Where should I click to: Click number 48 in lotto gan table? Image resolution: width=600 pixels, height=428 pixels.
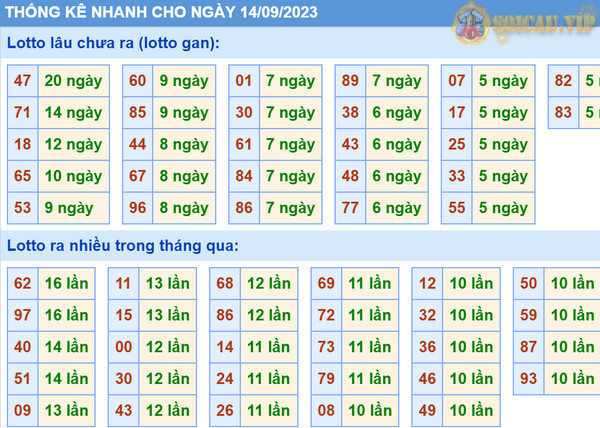[350, 176]
